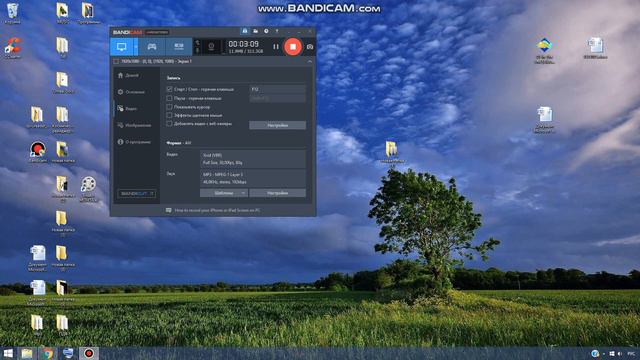Switch to game recording mode

tap(151, 47)
